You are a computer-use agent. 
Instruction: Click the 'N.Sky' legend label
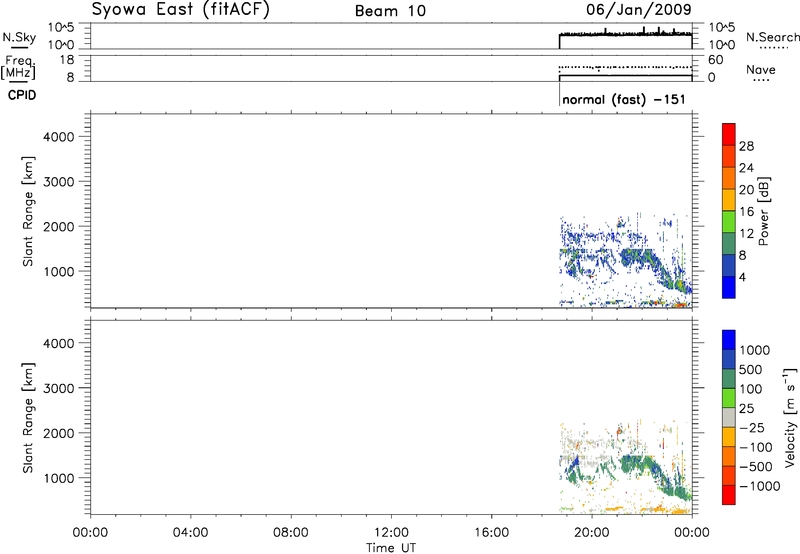coord(19,37)
